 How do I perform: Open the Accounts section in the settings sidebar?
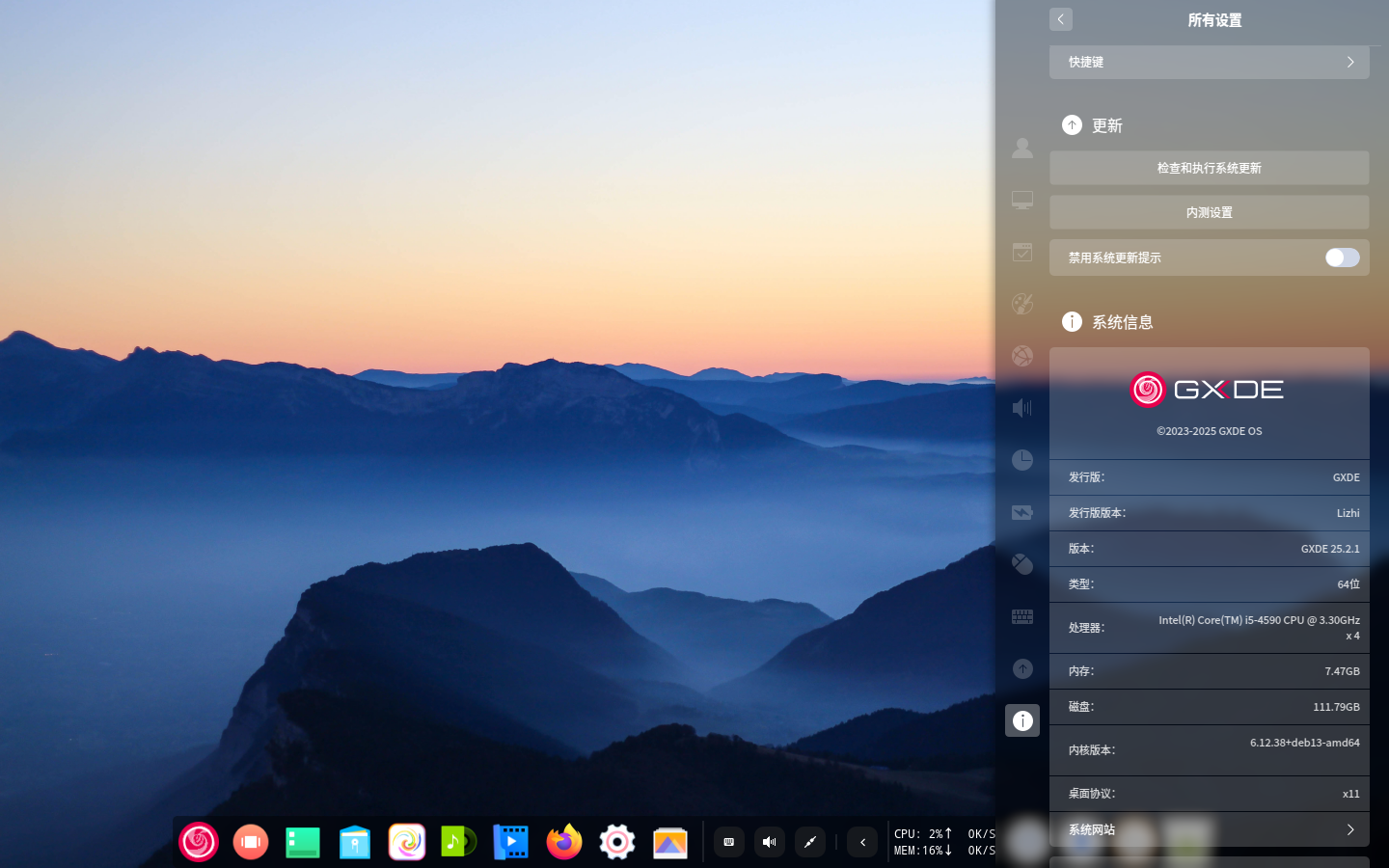1022,148
